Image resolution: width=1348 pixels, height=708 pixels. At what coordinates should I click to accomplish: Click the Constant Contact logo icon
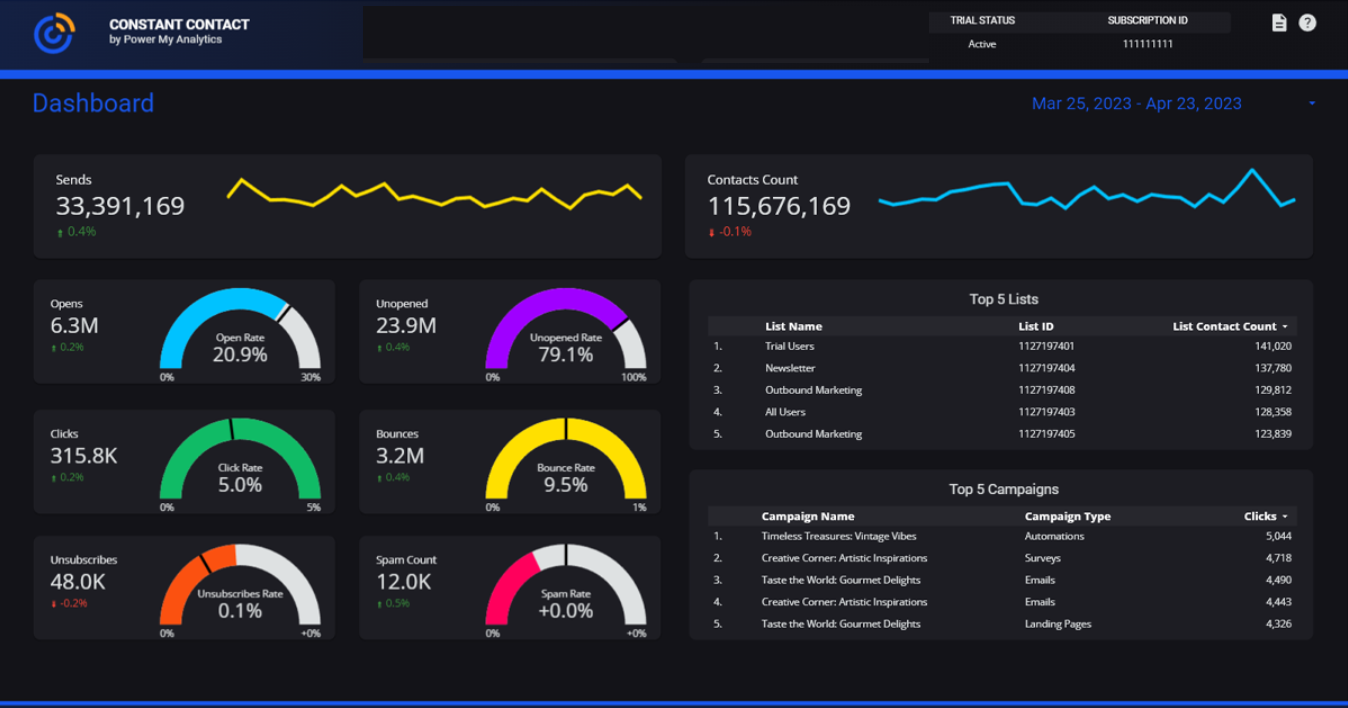tap(54, 33)
